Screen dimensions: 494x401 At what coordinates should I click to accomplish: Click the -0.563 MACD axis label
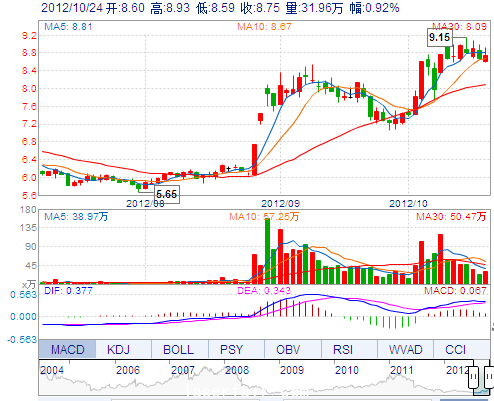point(22,339)
